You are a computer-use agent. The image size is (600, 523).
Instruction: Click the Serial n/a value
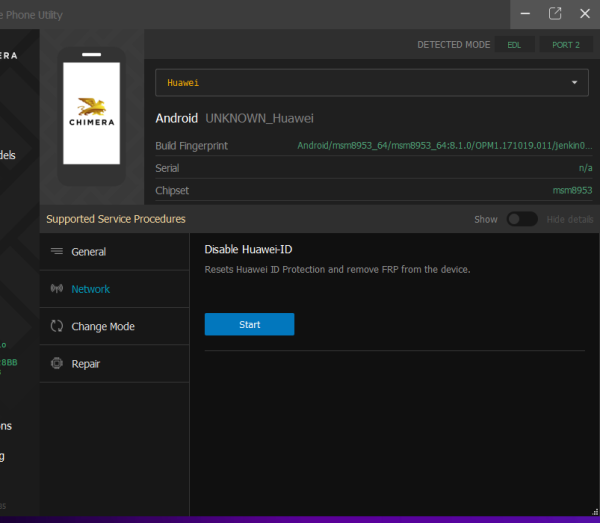click(585, 168)
